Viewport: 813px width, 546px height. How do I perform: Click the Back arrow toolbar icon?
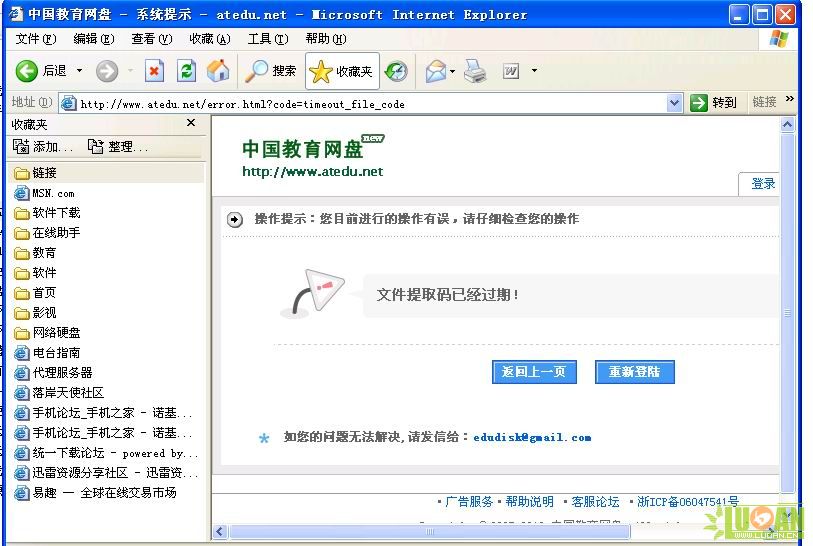[26, 71]
